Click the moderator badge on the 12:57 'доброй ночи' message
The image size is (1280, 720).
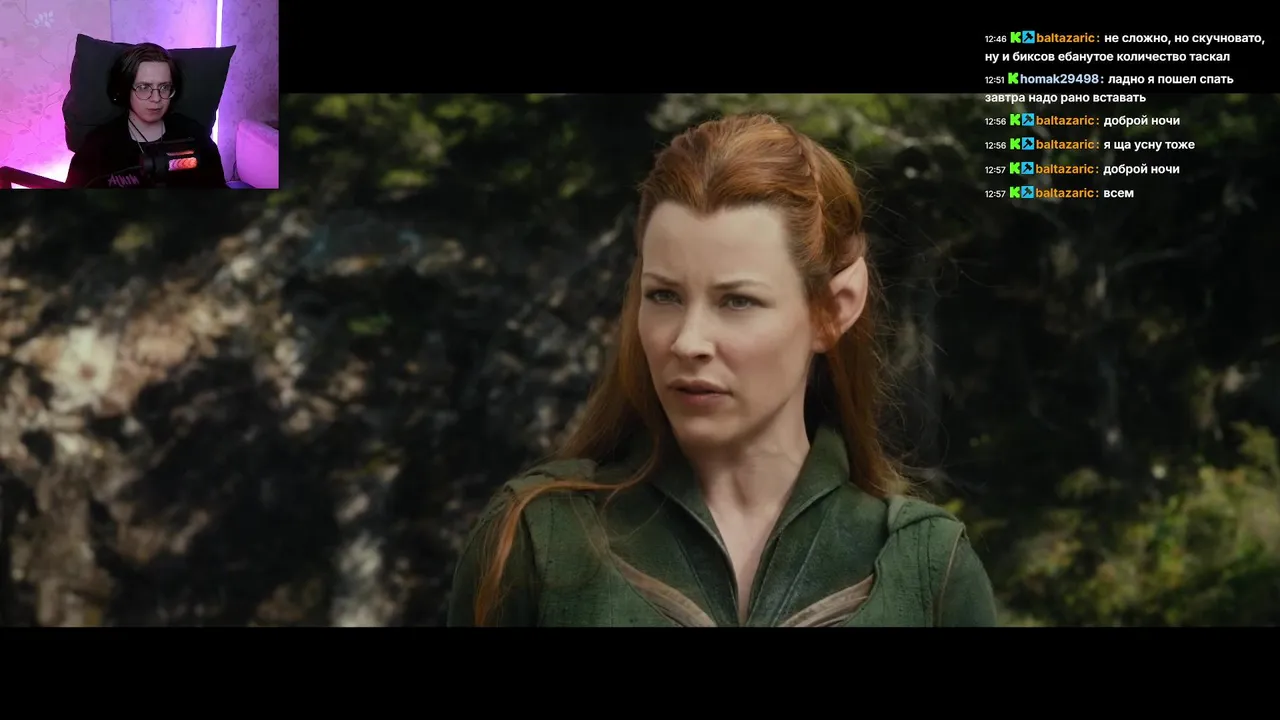click(1028, 169)
